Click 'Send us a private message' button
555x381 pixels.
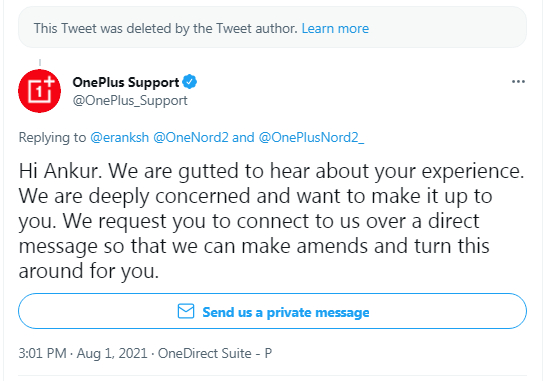[x=273, y=311]
